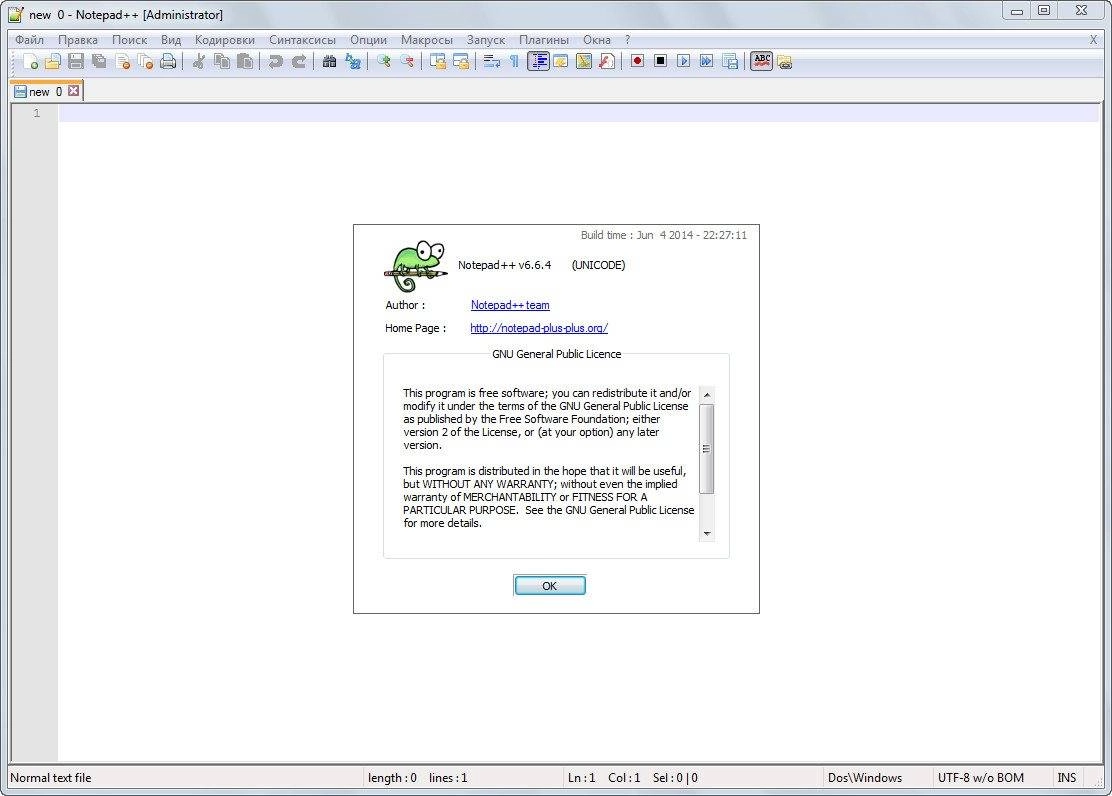Open the Макросы menu
1112x796 pixels.
click(426, 40)
